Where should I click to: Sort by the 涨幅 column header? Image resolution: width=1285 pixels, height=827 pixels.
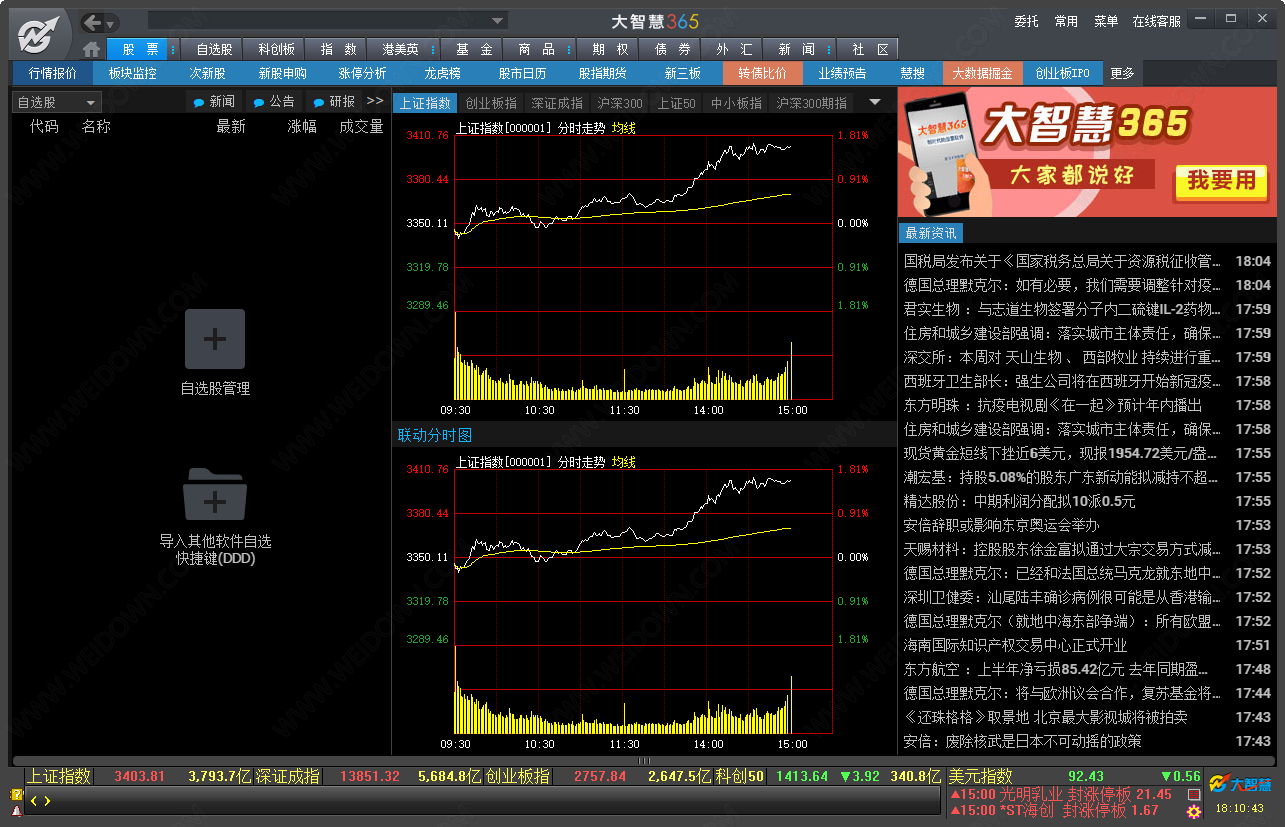[302, 127]
